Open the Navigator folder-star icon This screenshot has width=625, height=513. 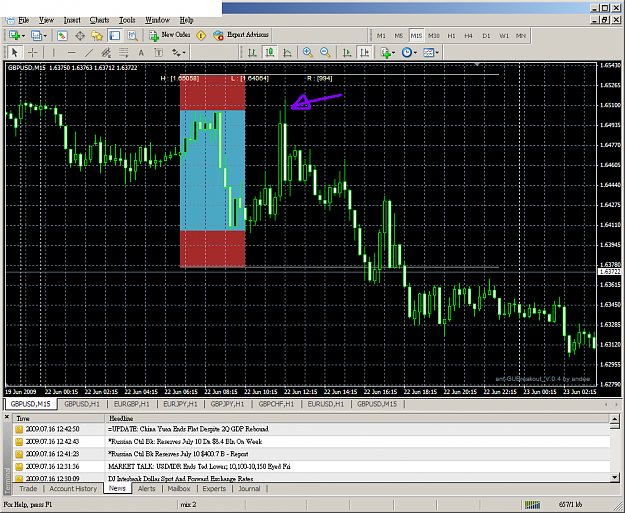point(97,35)
